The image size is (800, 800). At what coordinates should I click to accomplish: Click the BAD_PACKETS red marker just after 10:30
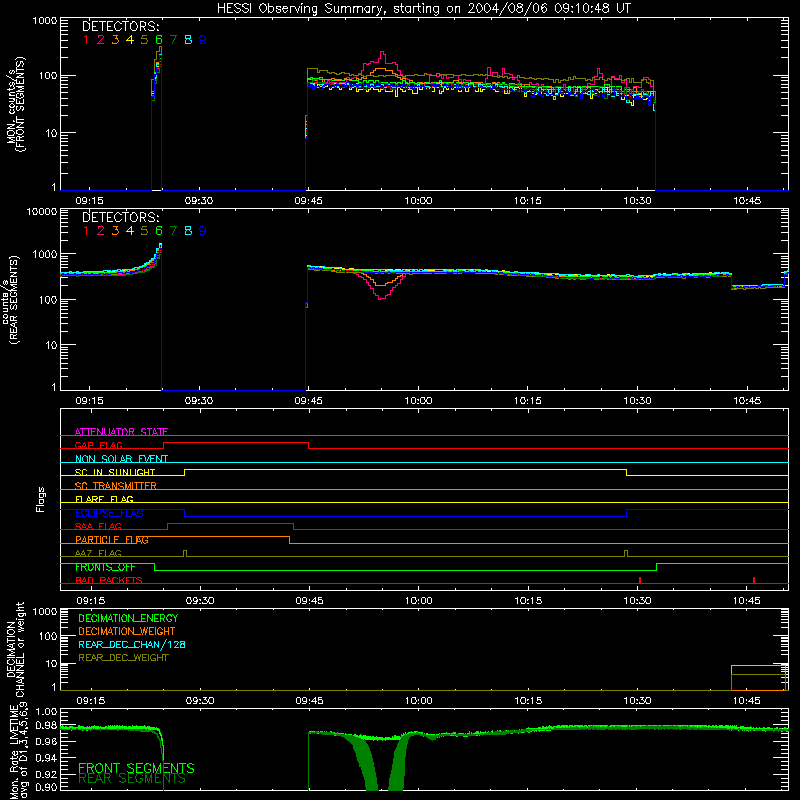[x=640, y=580]
